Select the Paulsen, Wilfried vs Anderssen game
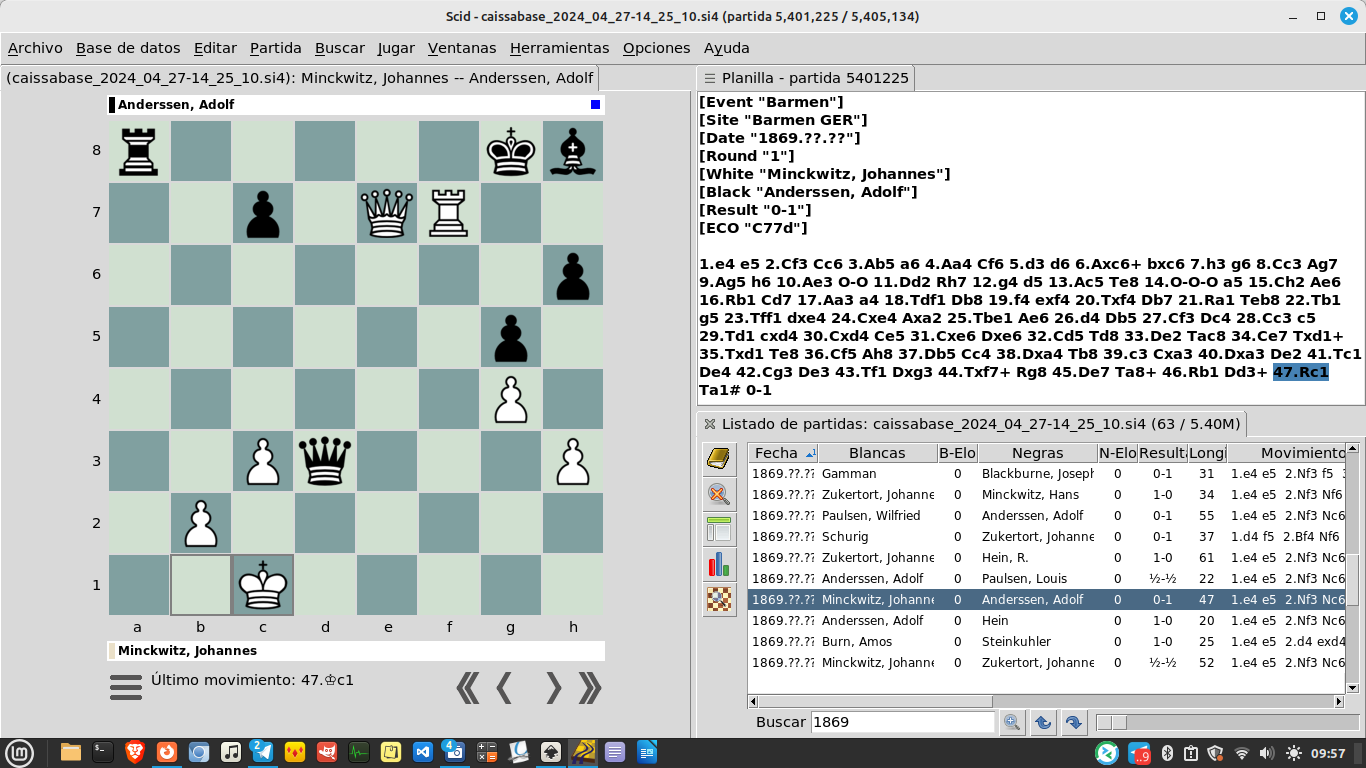Viewport: 1366px width, 768px height. tap(1046, 516)
